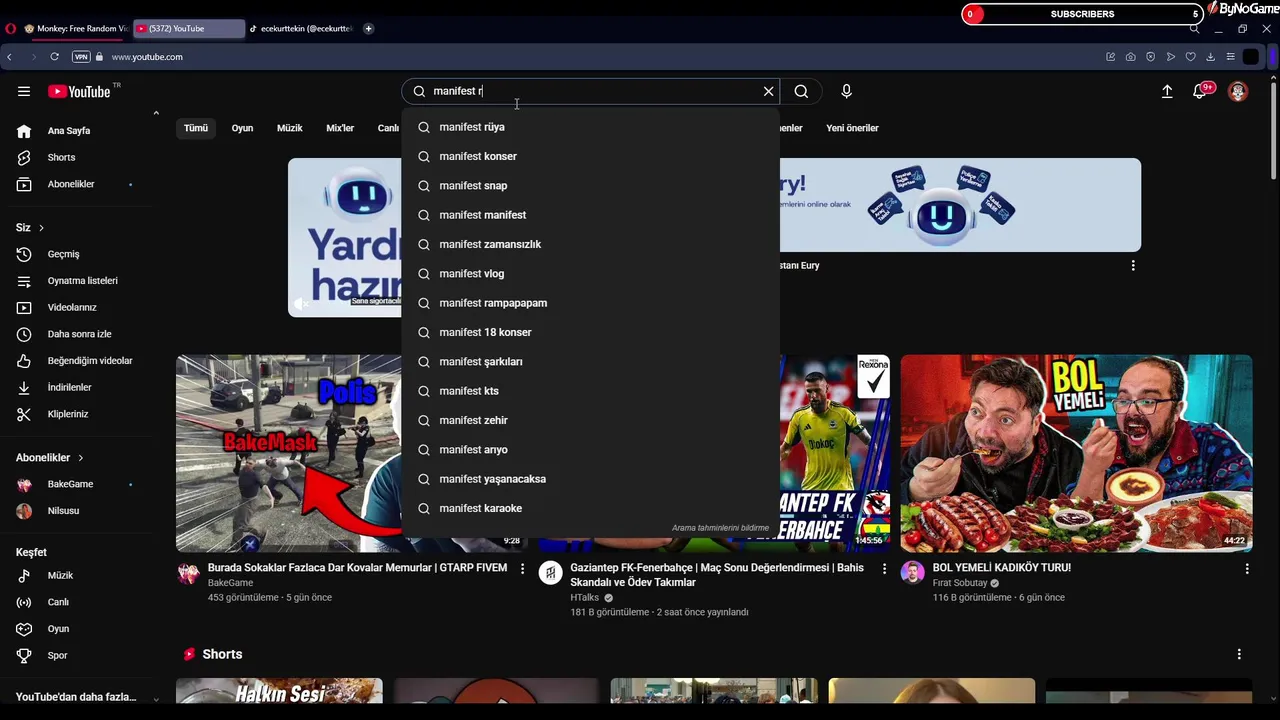
Task: Click the YouTube logo
Action: pyautogui.click(x=79, y=91)
